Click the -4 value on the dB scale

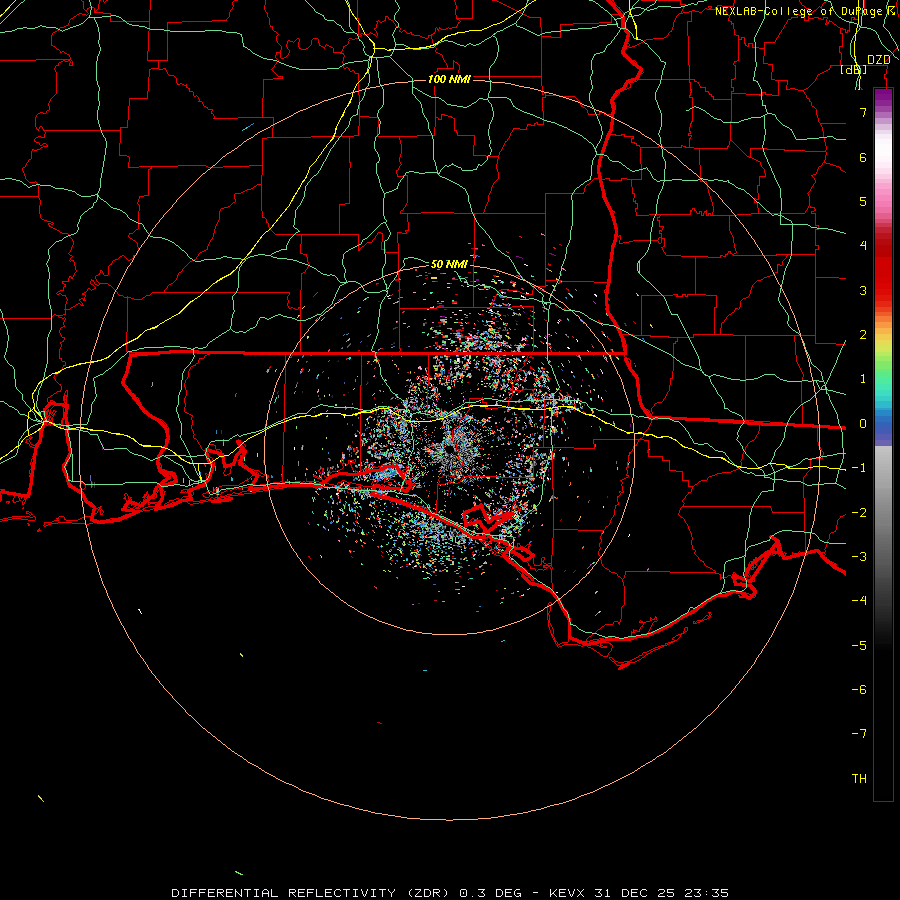point(859,600)
